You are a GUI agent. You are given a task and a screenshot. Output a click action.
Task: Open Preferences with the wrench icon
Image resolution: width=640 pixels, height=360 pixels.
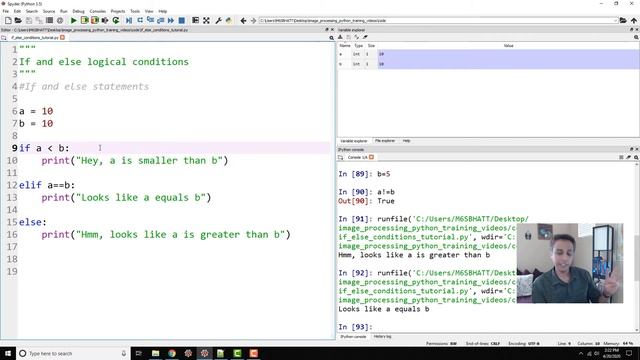(x=218, y=20)
